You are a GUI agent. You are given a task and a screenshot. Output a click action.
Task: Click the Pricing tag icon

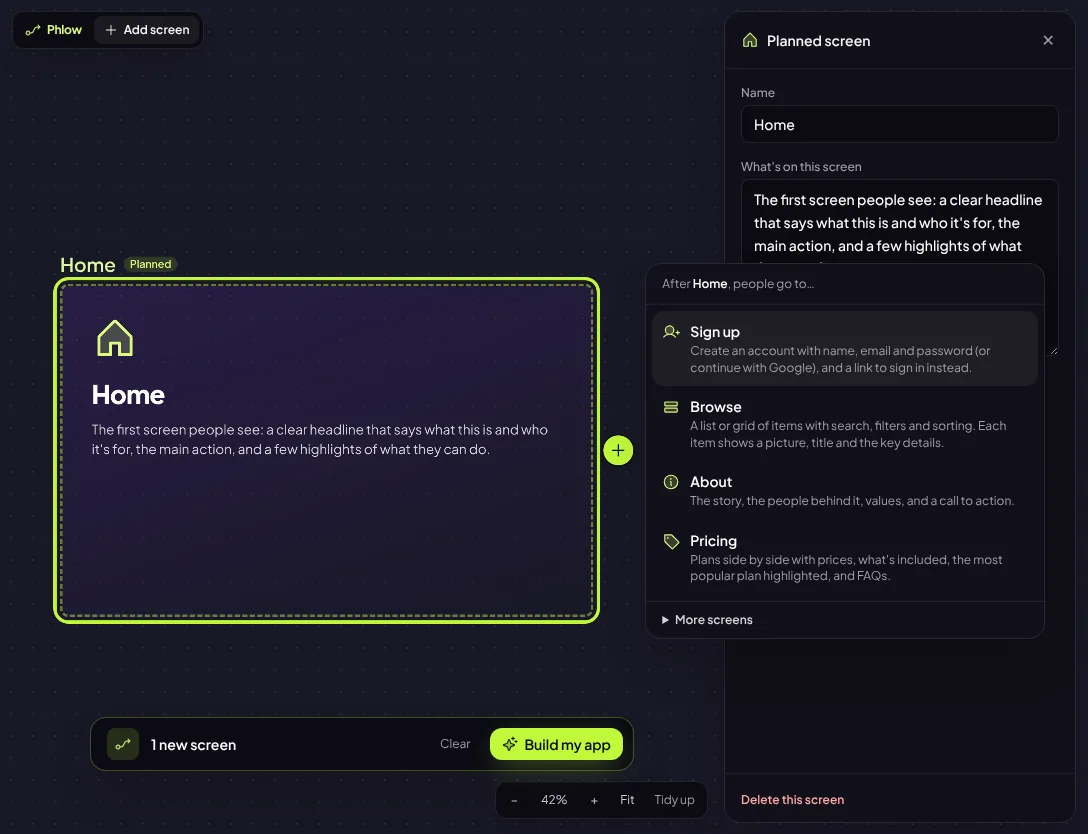[x=671, y=541]
